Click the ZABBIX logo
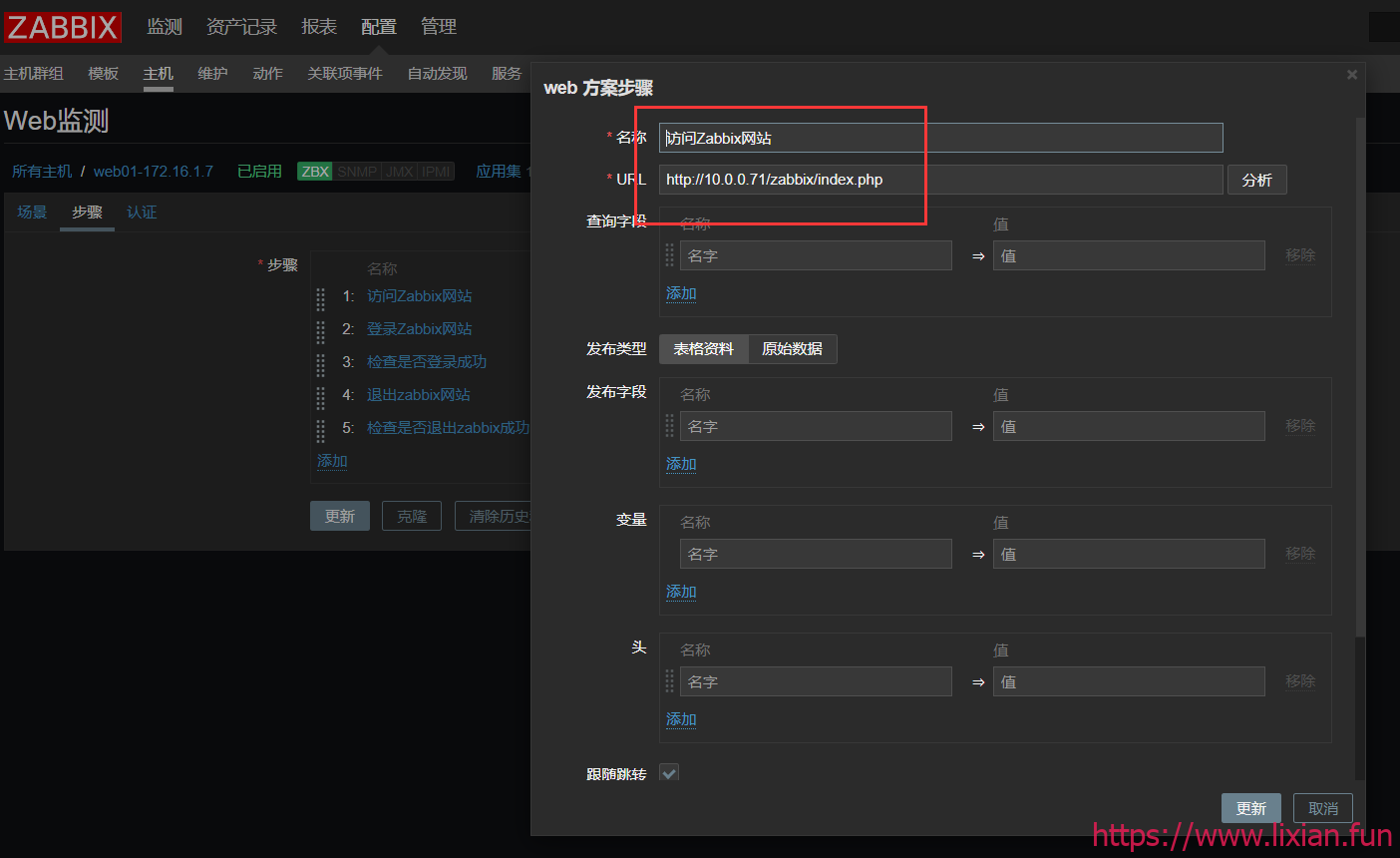 (62, 27)
